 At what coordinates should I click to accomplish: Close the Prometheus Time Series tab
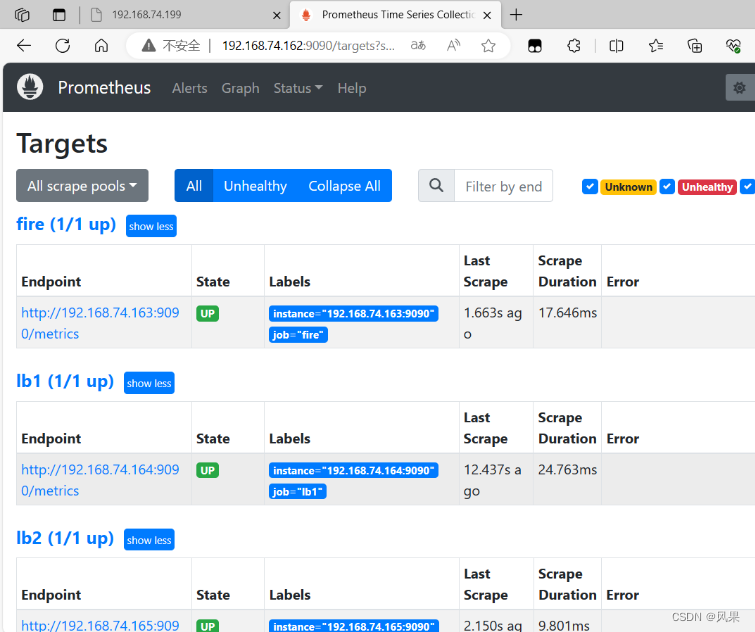[x=487, y=15]
